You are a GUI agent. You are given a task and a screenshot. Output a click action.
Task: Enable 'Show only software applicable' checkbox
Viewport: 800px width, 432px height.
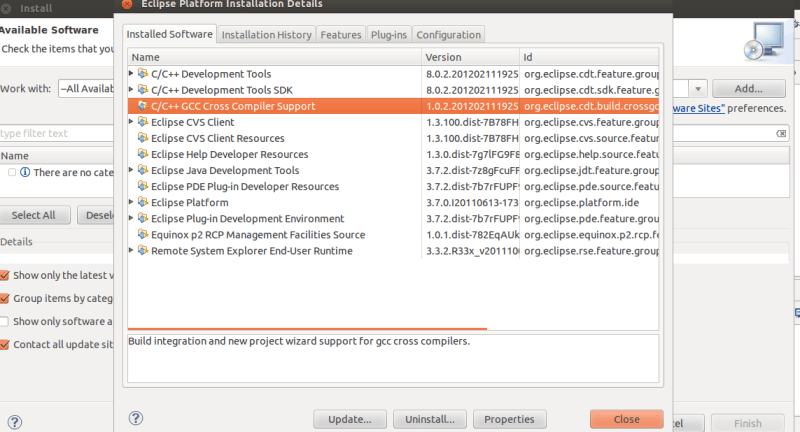[x=5, y=321]
